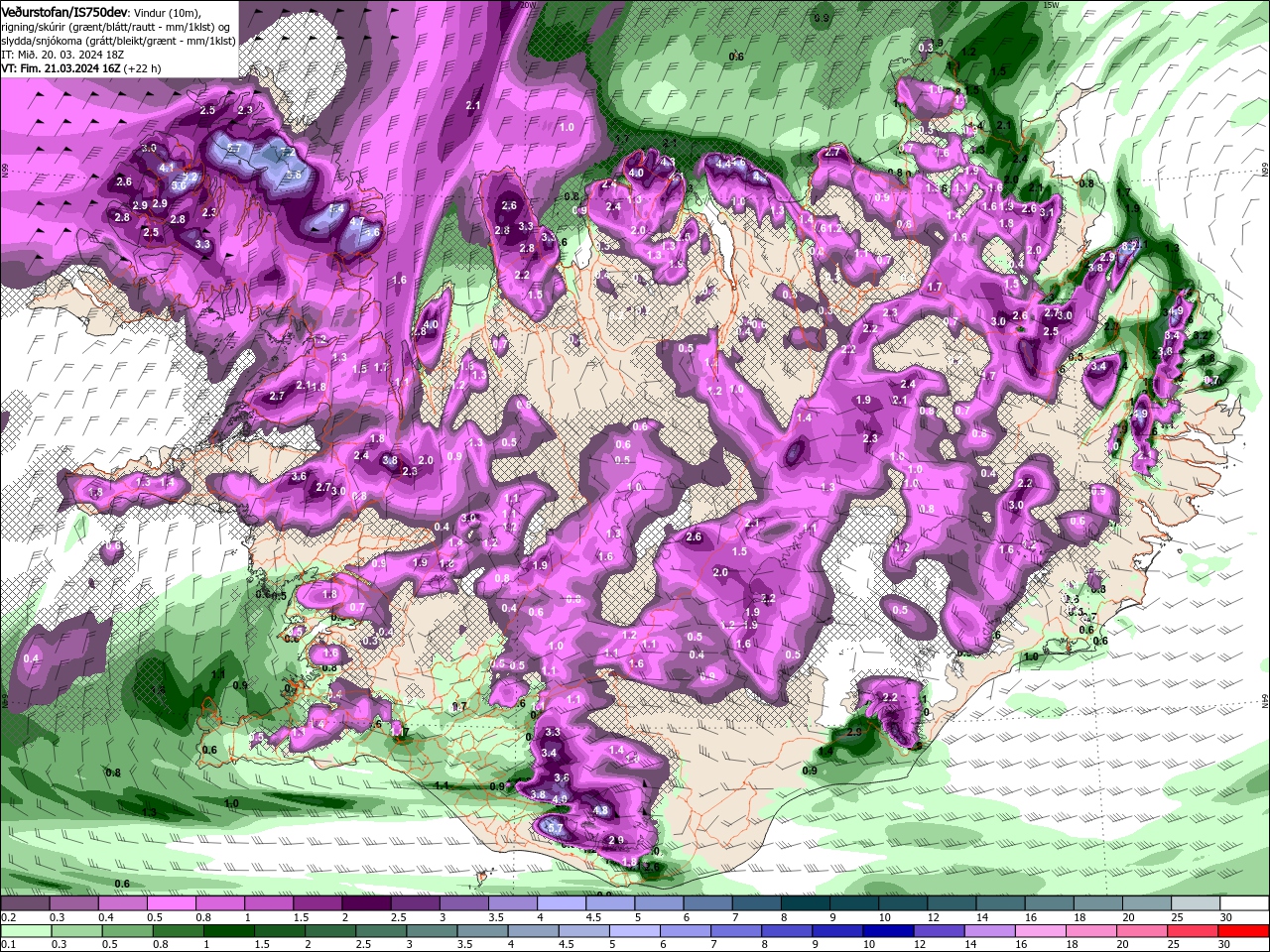Click the VT: Fim. 21.03.2024 16Z (+22 h) line
Screen dimensions: 1270x952
[x=81, y=68]
